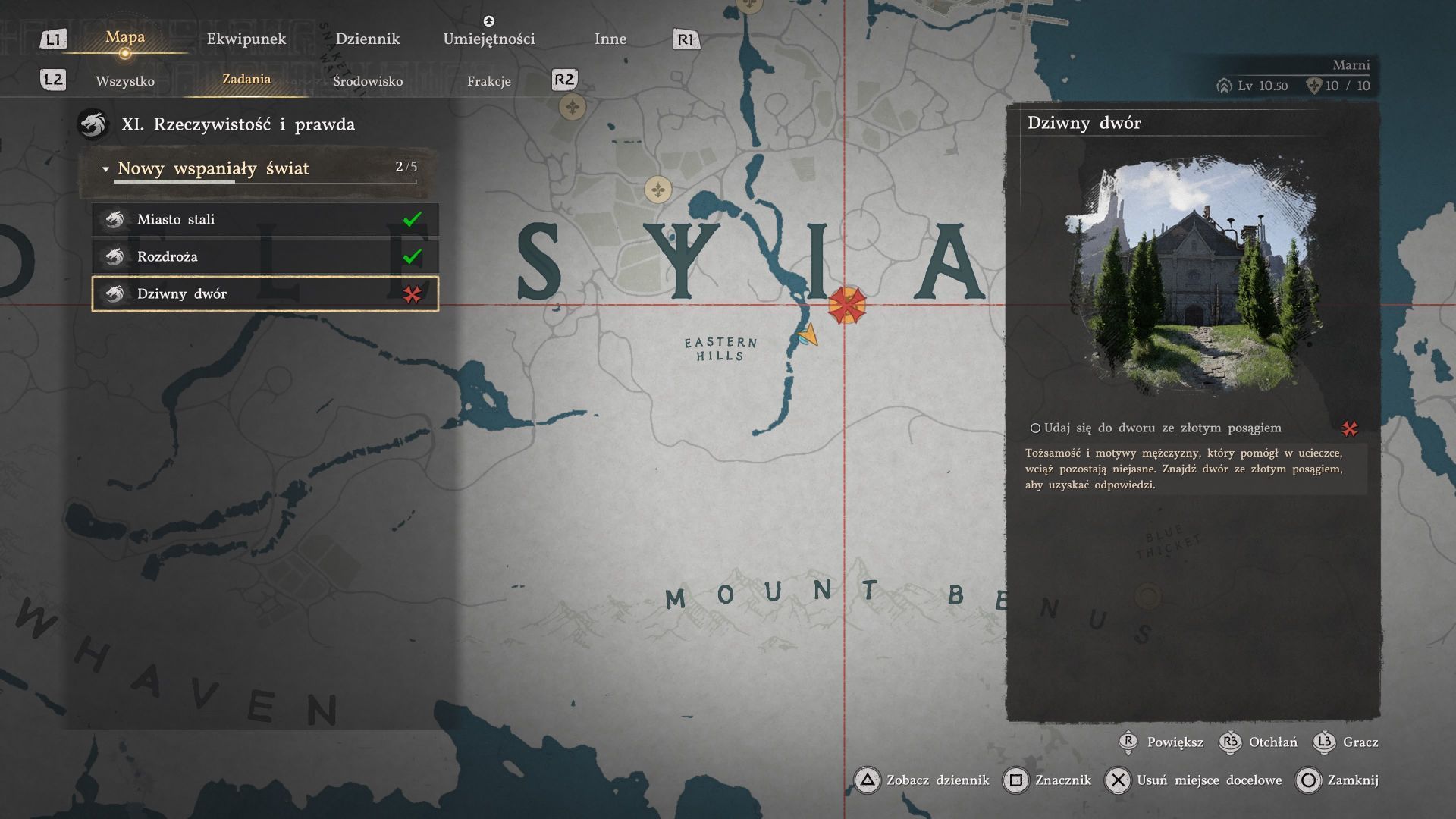1456x819 pixels.
Task: Switch to the Środowisko filter tab
Action: (368, 81)
